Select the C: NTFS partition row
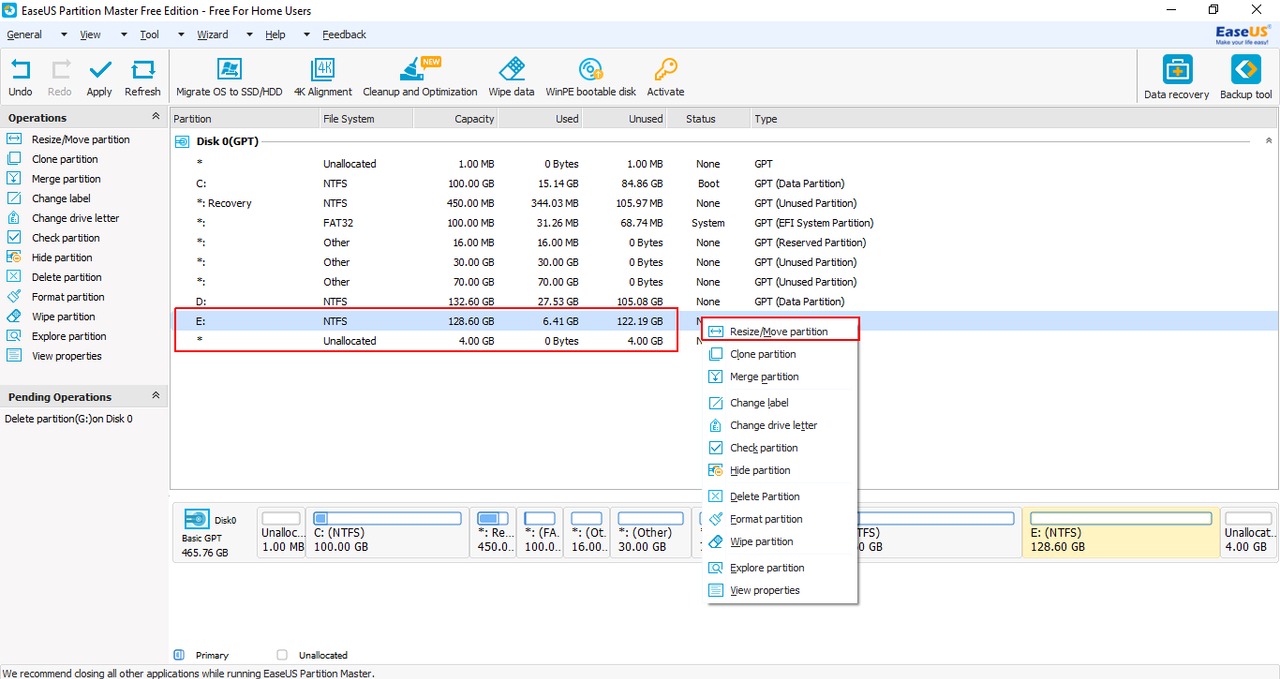 click(724, 184)
